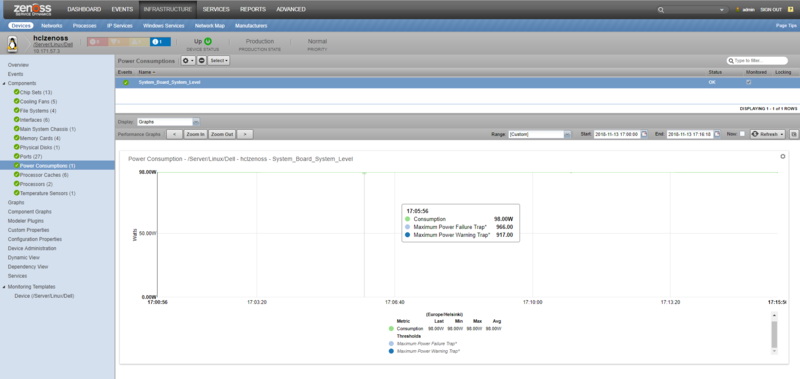Collapse the Monitoring Templates section
Image resolution: width=800 pixels, height=379 pixels.
4,287
